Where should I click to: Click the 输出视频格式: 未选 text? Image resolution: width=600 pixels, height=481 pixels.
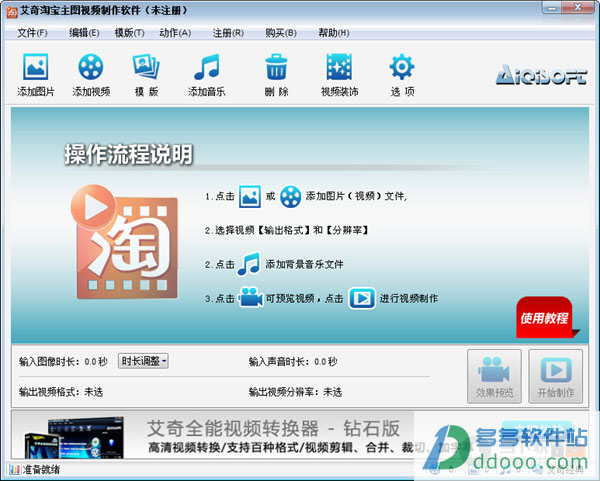tap(61, 392)
